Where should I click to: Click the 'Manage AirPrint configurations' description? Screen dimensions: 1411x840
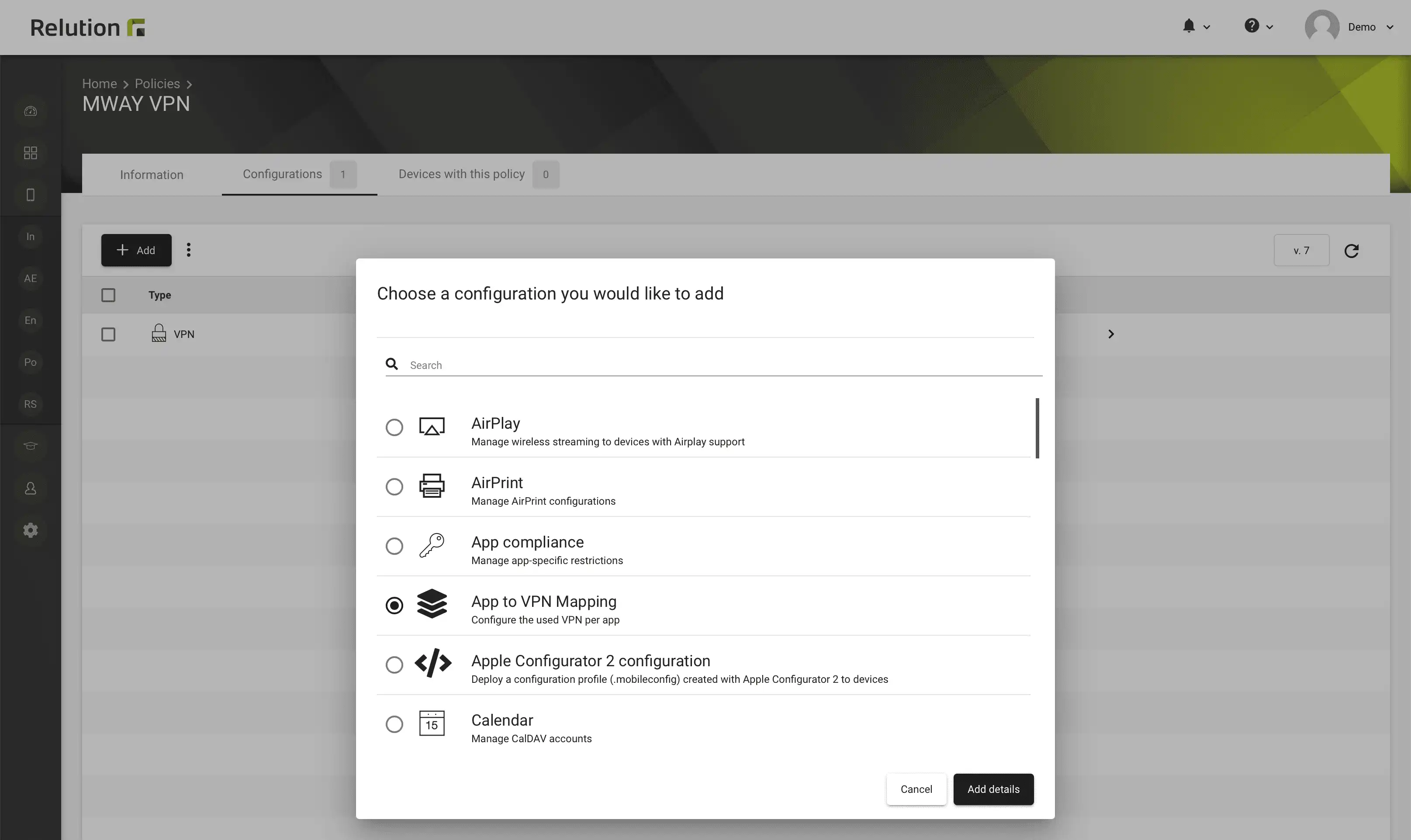(543, 501)
